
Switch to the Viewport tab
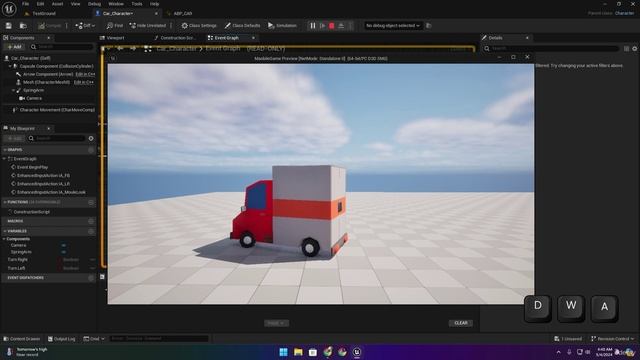point(116,38)
